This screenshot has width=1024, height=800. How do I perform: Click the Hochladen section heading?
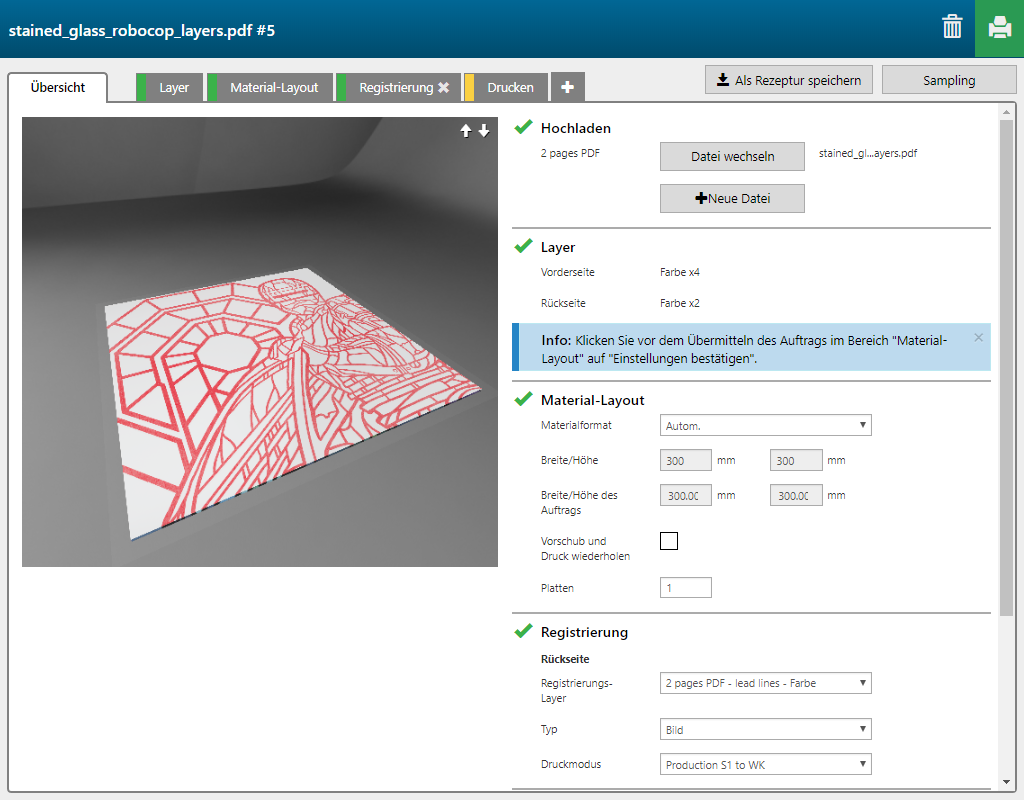coord(575,129)
